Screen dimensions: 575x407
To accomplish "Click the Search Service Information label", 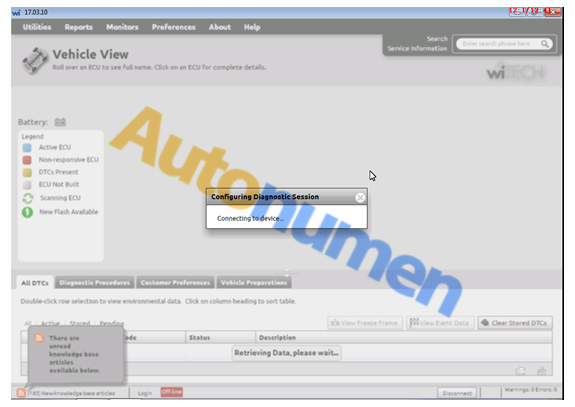I will 417,44.
